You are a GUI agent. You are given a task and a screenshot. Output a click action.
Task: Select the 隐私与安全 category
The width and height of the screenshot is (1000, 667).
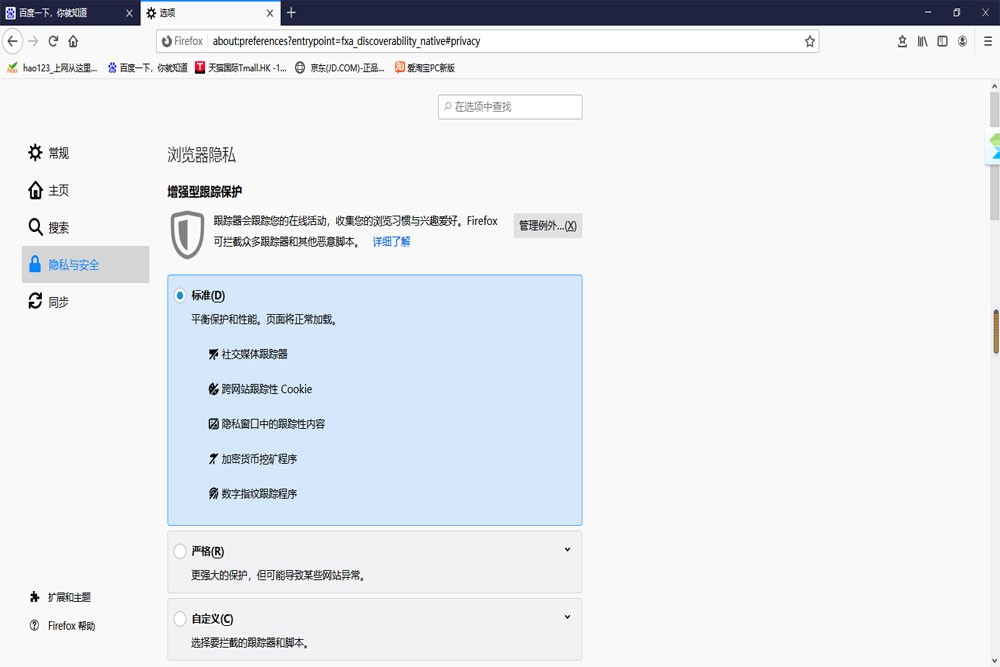point(85,265)
